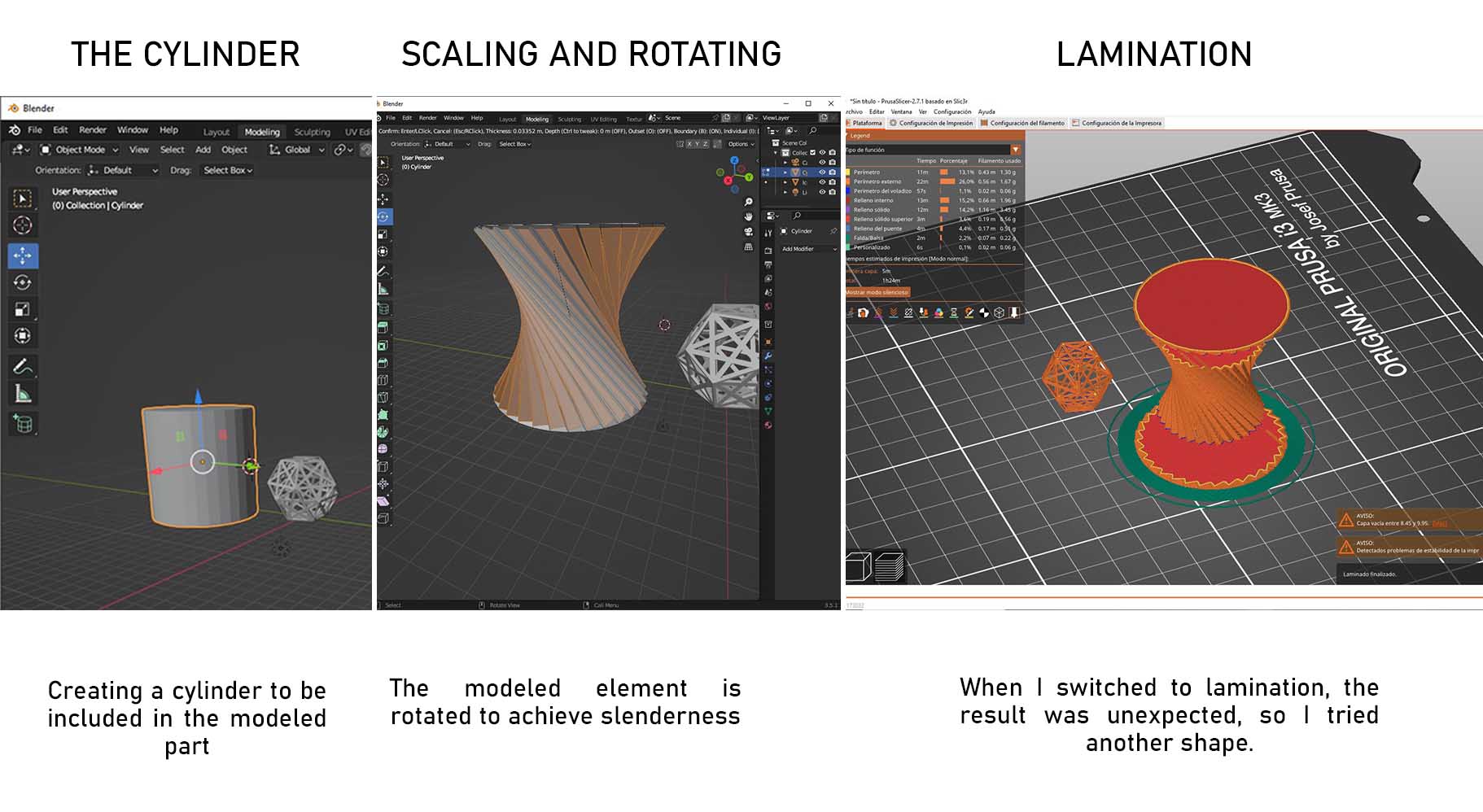This screenshot has height=812, width=1483.
Task: Select the Rotate tool in left Blender window
Action: click(x=23, y=282)
